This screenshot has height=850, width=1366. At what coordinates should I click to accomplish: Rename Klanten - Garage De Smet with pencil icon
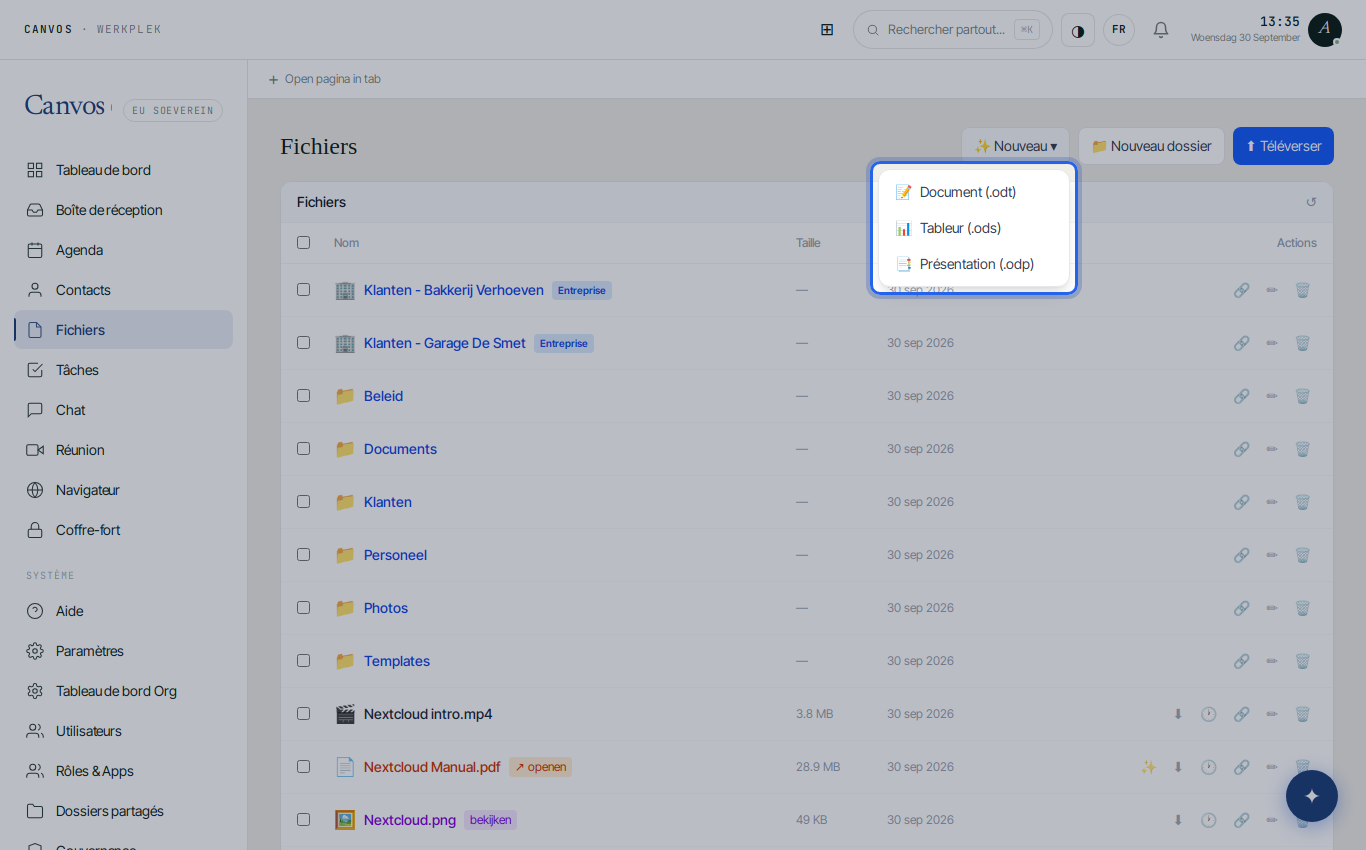(x=1272, y=343)
